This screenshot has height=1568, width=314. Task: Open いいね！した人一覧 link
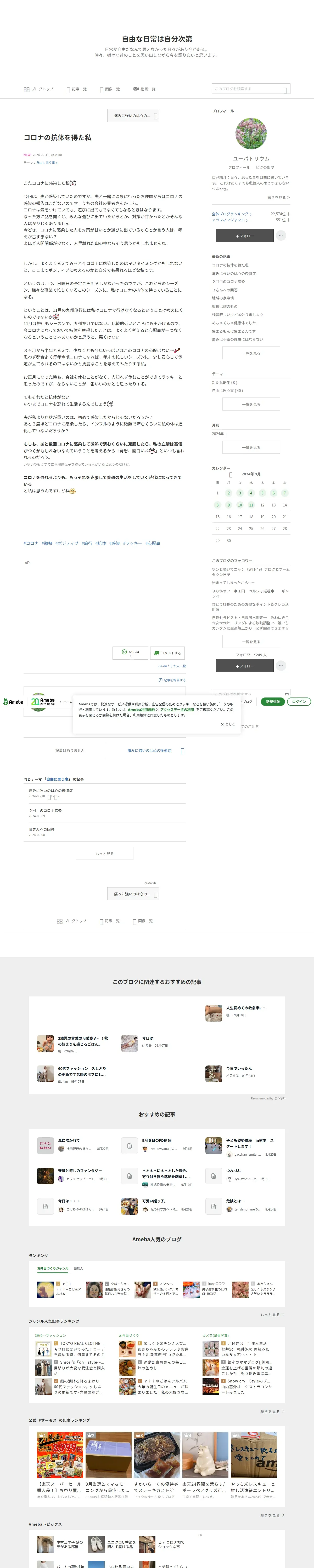171,666
